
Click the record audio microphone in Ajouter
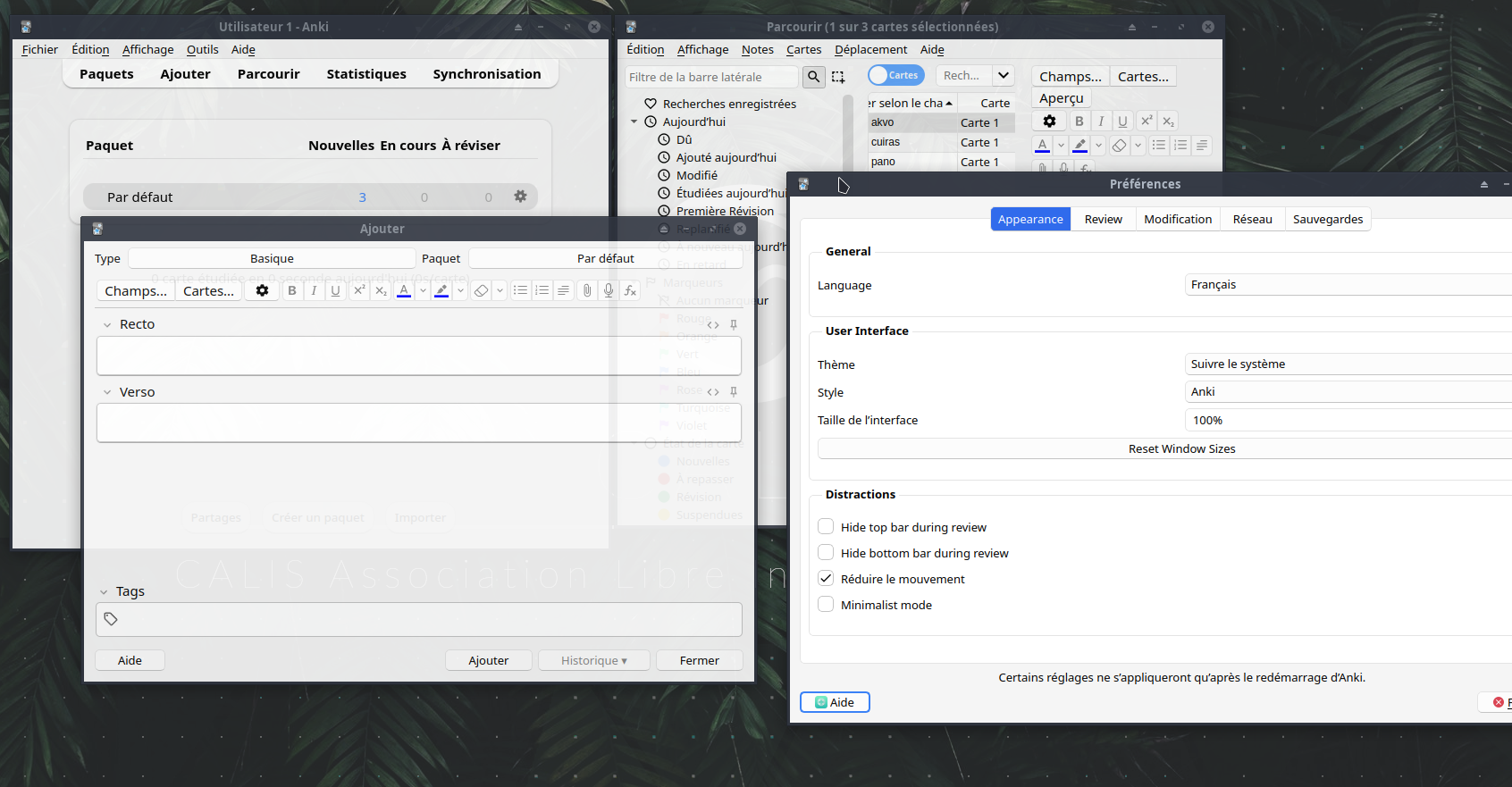(x=609, y=290)
